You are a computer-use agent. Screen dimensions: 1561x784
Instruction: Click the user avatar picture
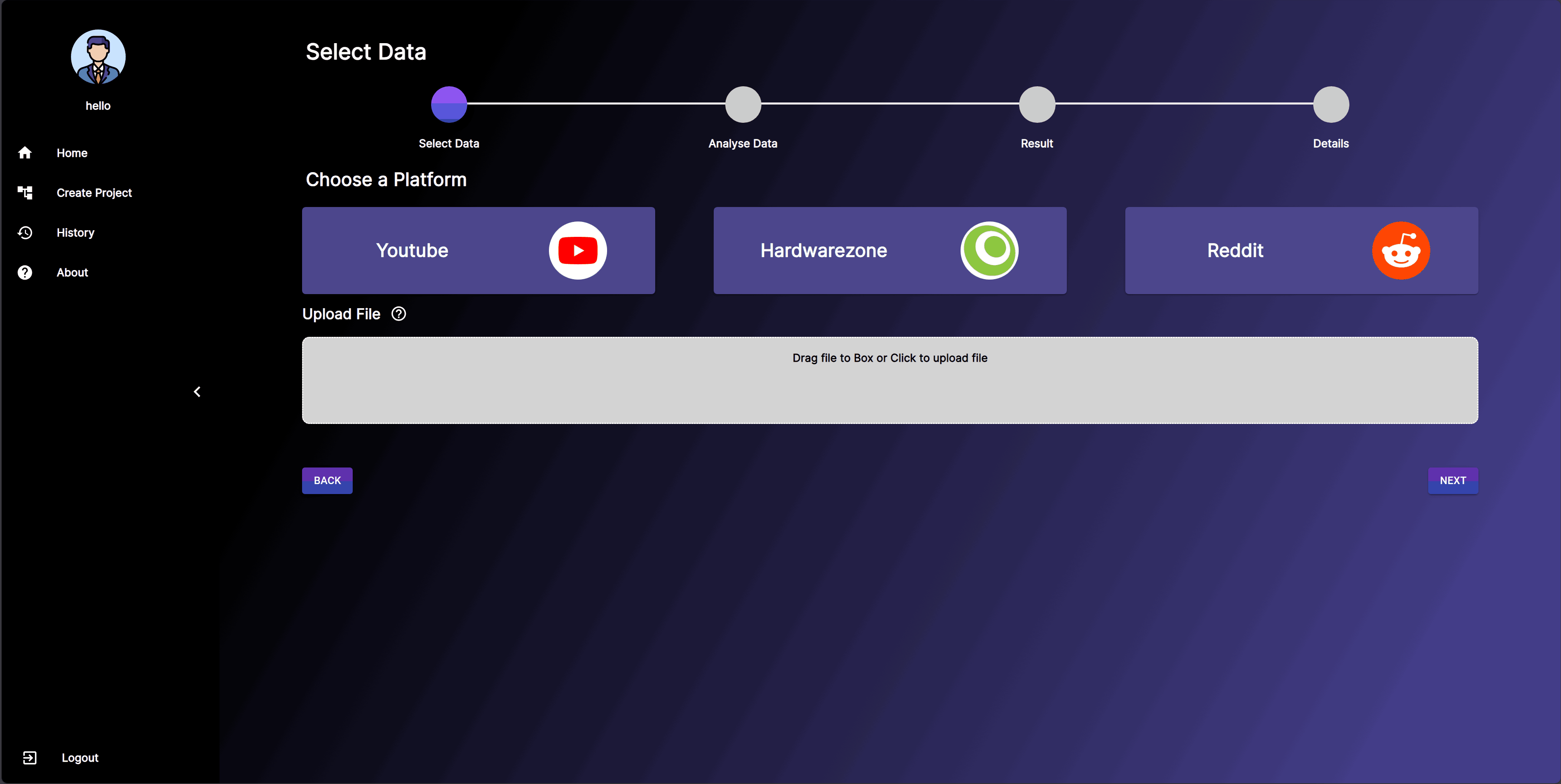pyautogui.click(x=98, y=57)
